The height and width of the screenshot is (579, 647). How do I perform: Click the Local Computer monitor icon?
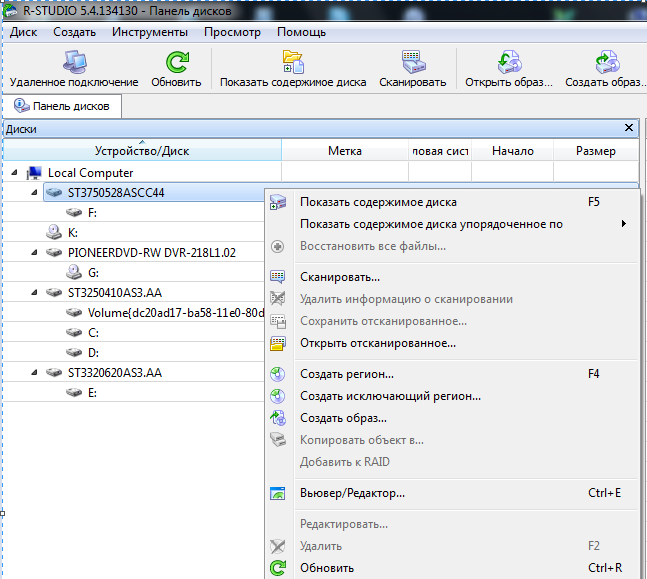click(34, 173)
